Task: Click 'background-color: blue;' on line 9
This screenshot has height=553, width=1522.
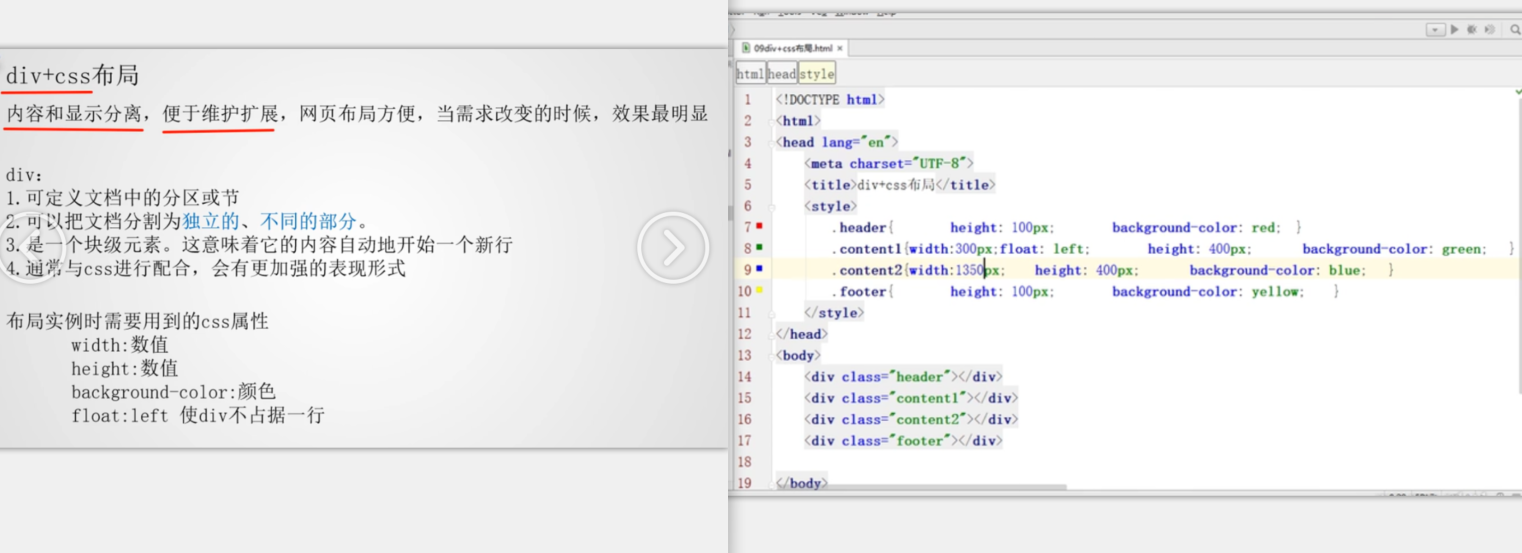Action: click(1277, 270)
